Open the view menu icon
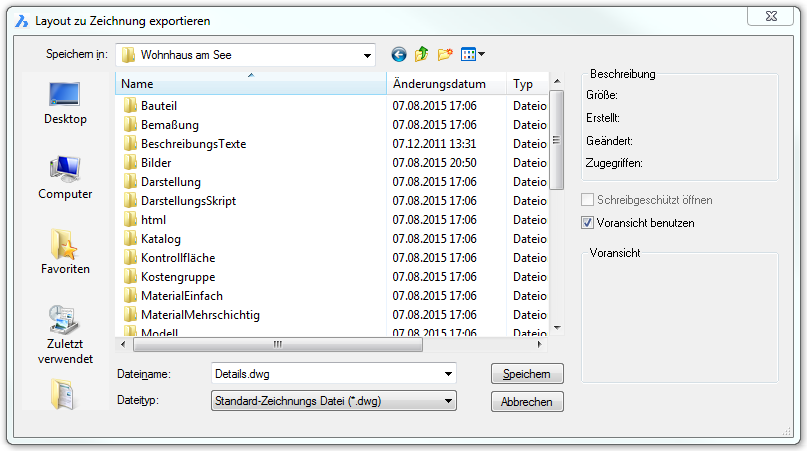807x451 pixels. point(473,55)
